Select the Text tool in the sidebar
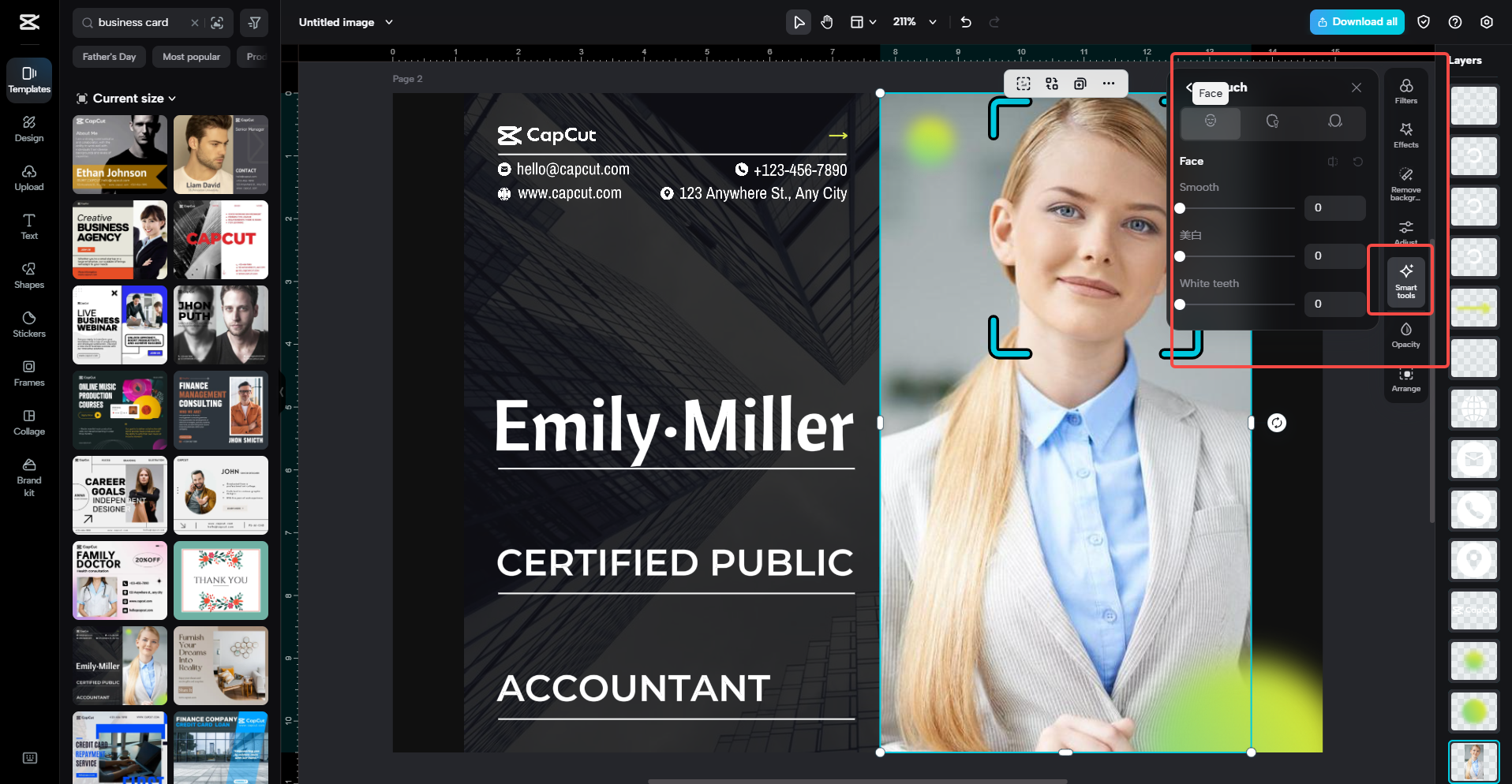 pos(28,226)
